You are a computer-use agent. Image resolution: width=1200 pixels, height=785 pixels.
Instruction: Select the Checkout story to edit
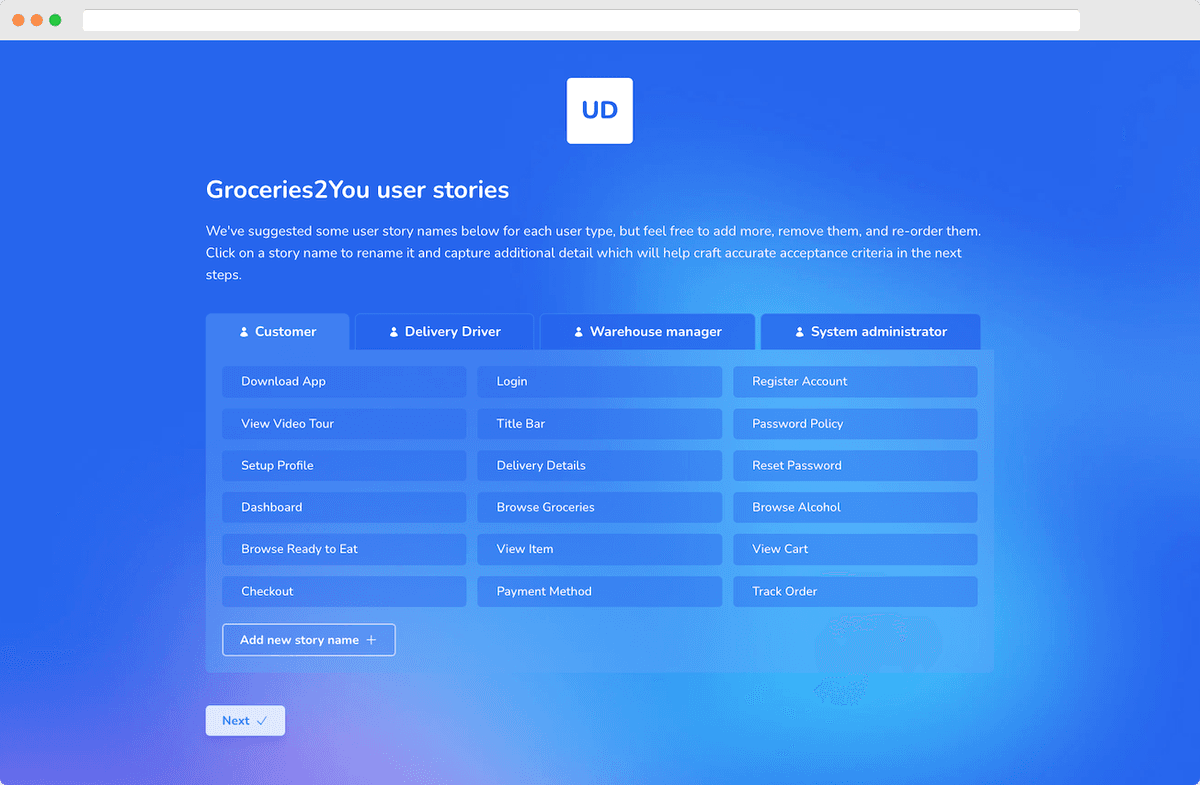343,591
